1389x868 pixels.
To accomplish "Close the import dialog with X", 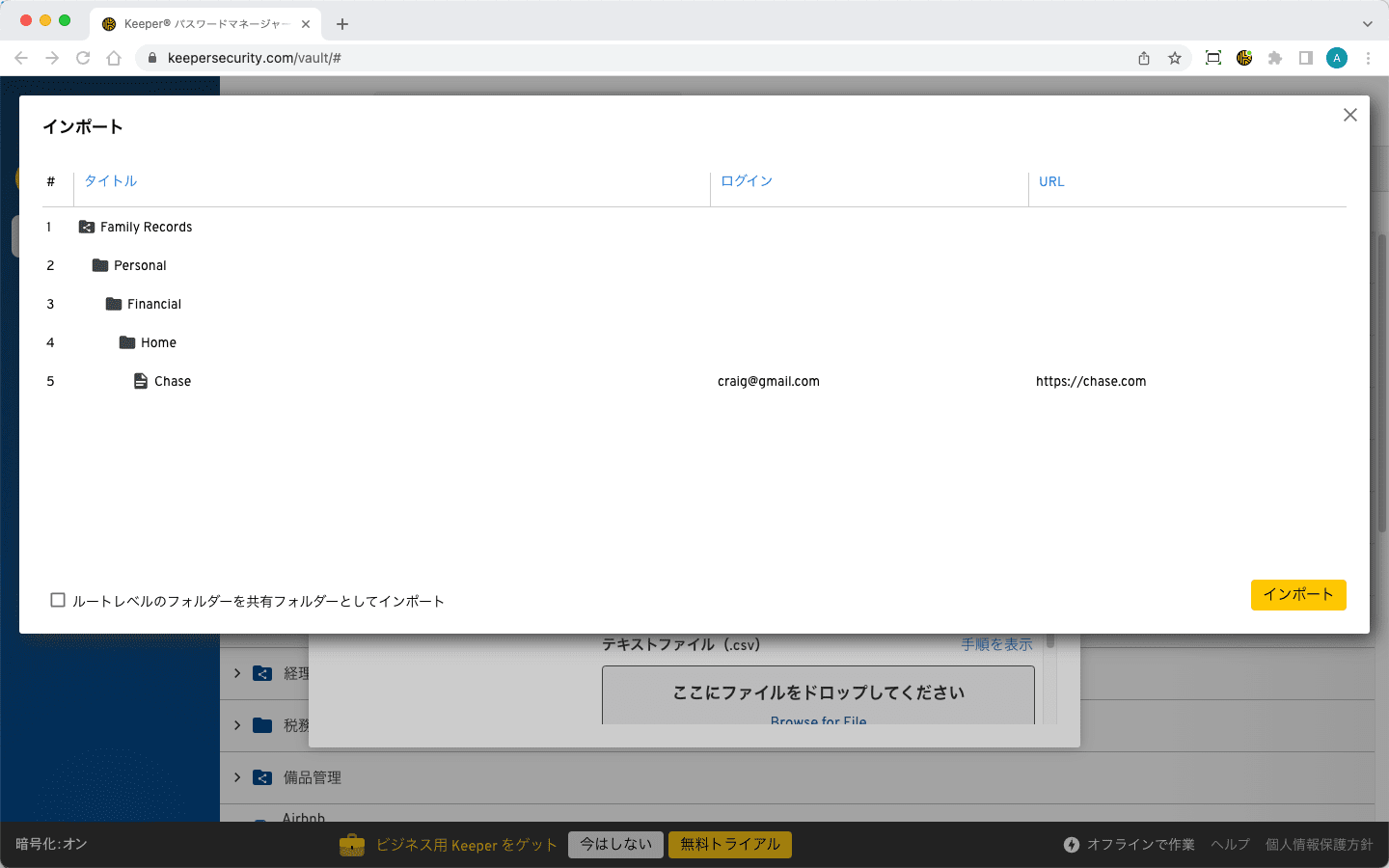I will 1349,116.
